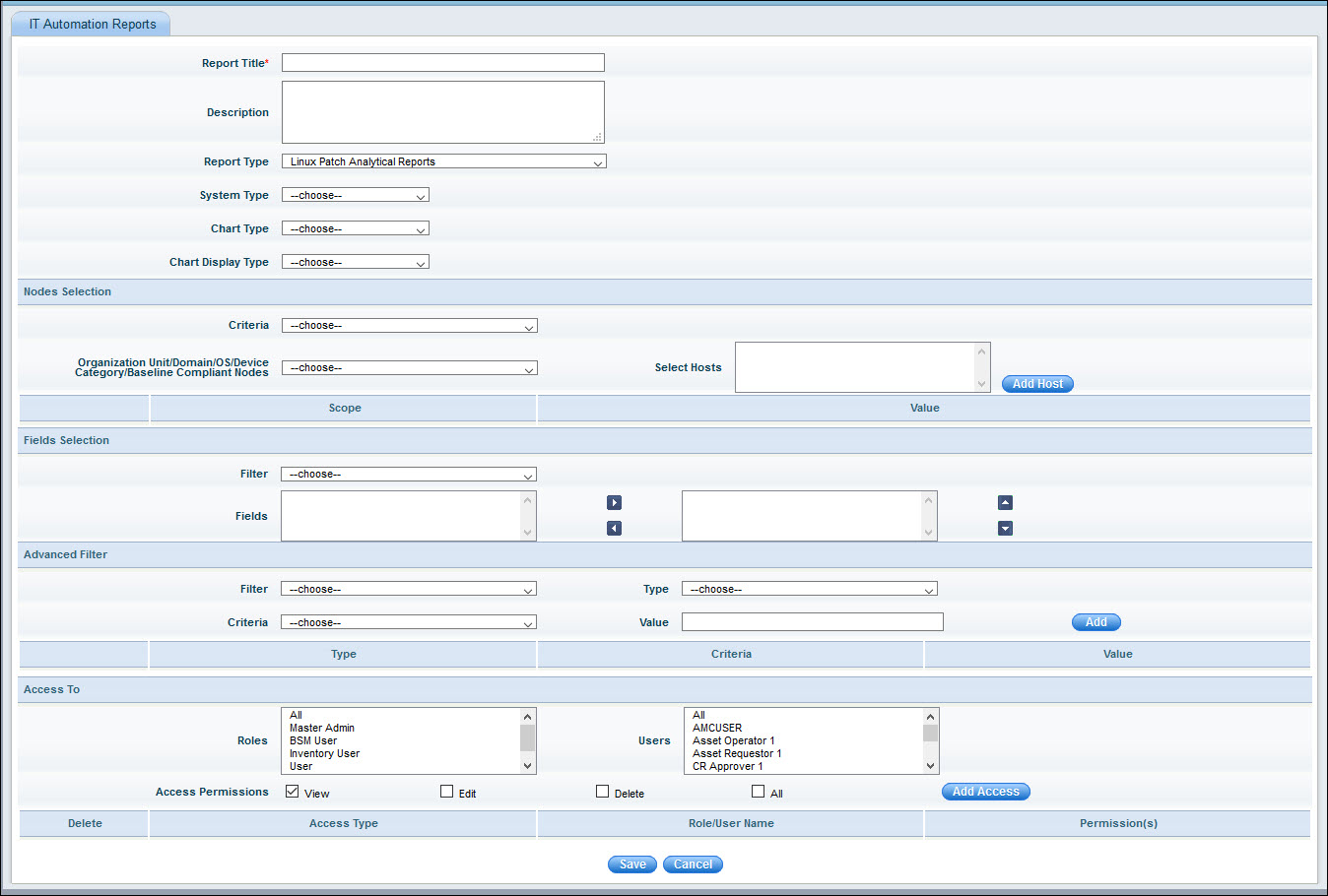Click the move-left arrow for Fields
1328x896 pixels.
tap(614, 529)
